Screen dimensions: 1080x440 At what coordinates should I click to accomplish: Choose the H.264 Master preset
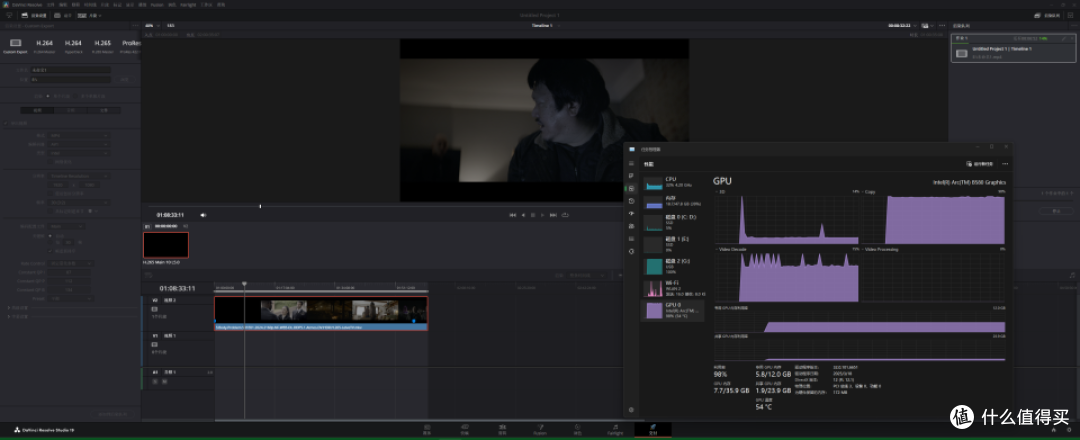click(44, 45)
